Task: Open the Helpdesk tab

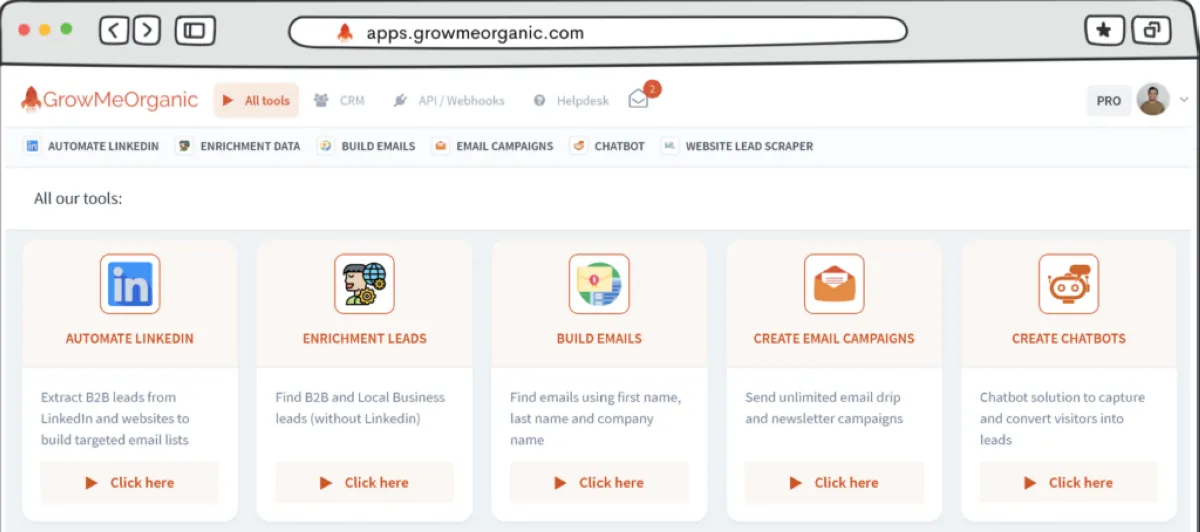Action: (571, 100)
